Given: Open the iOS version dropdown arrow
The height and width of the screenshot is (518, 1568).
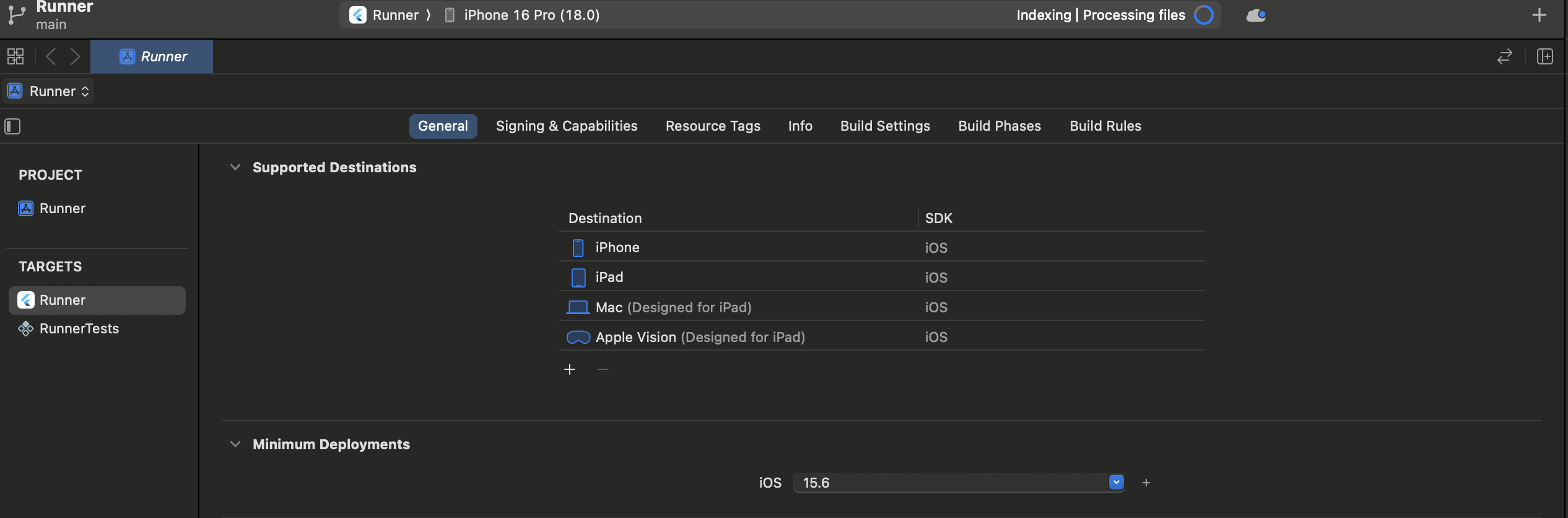Looking at the screenshot, I should [x=1116, y=482].
